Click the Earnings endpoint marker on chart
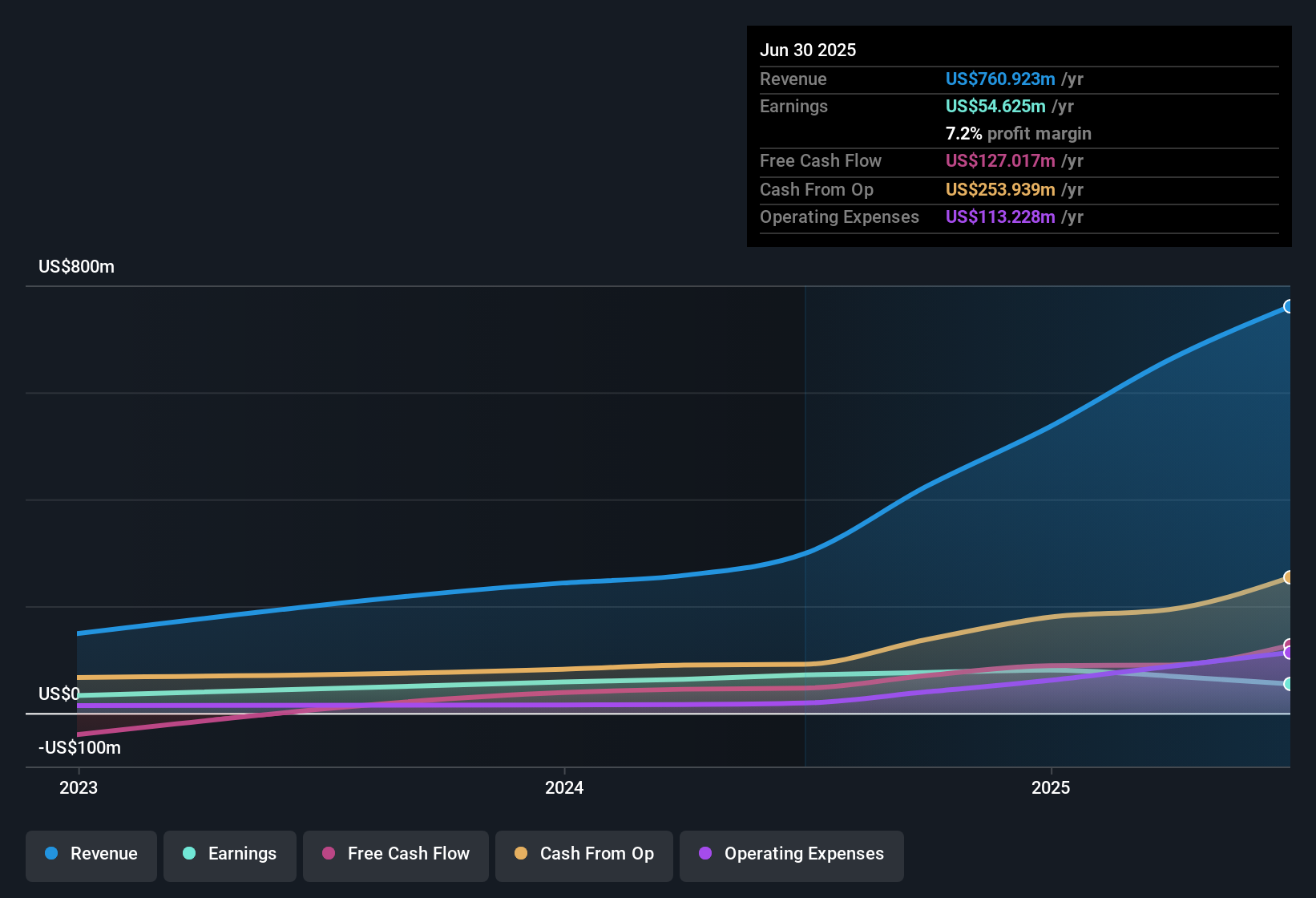Image resolution: width=1316 pixels, height=898 pixels. (x=1289, y=684)
